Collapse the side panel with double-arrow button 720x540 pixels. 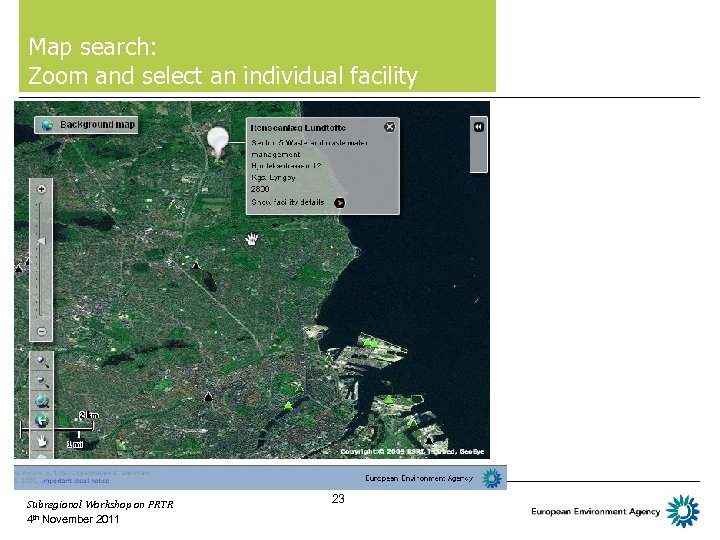coord(478,127)
